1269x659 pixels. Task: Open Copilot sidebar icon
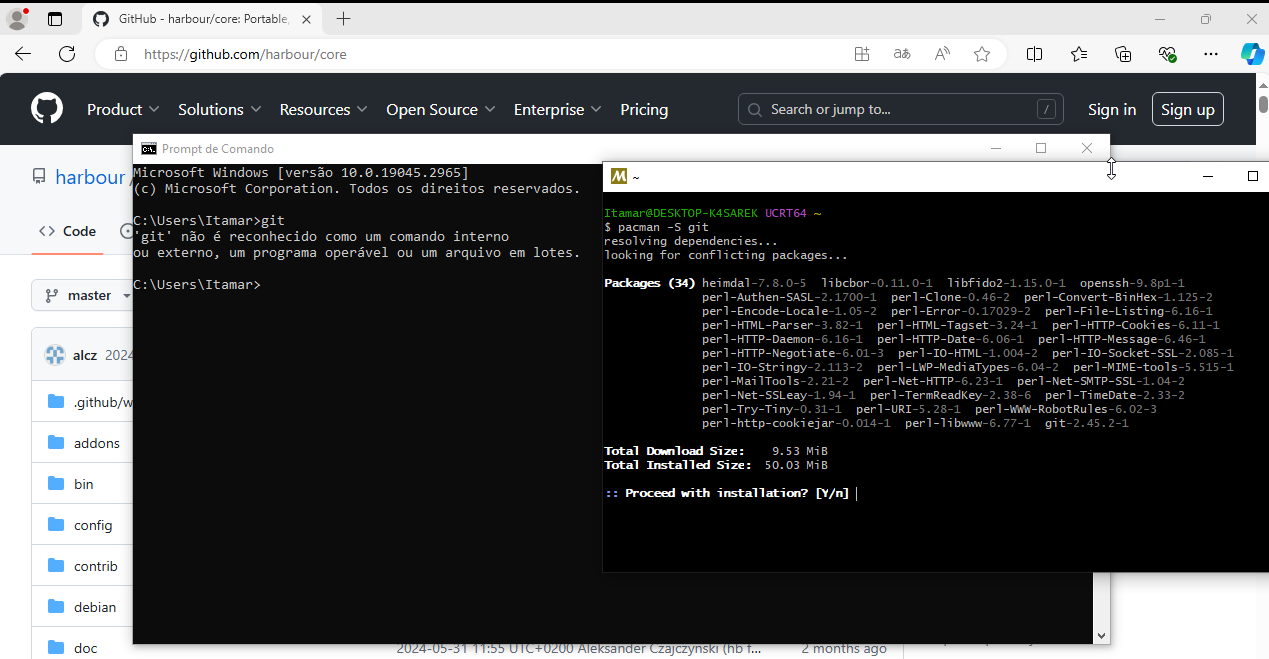pyautogui.click(x=1252, y=54)
